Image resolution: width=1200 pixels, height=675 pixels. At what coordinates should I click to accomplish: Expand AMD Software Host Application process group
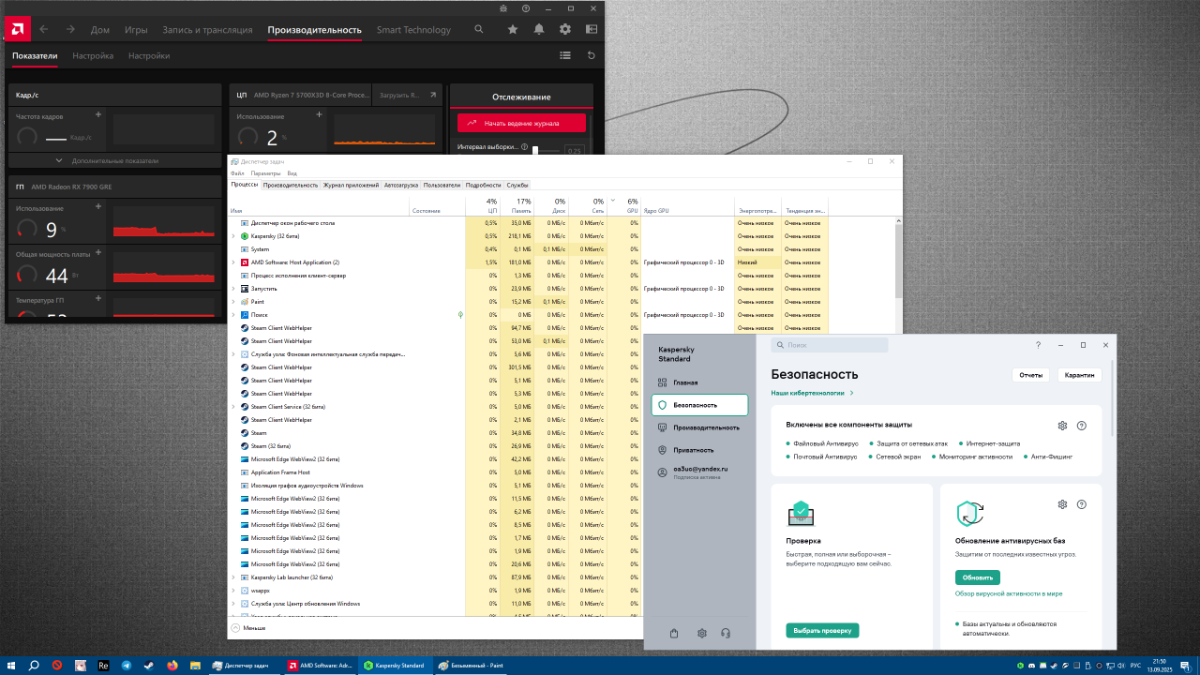click(234, 262)
